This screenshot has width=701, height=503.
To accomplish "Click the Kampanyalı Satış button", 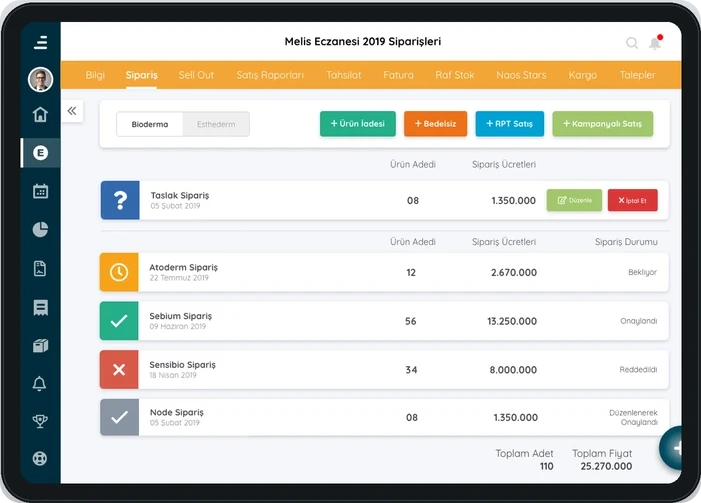I will click(603, 124).
